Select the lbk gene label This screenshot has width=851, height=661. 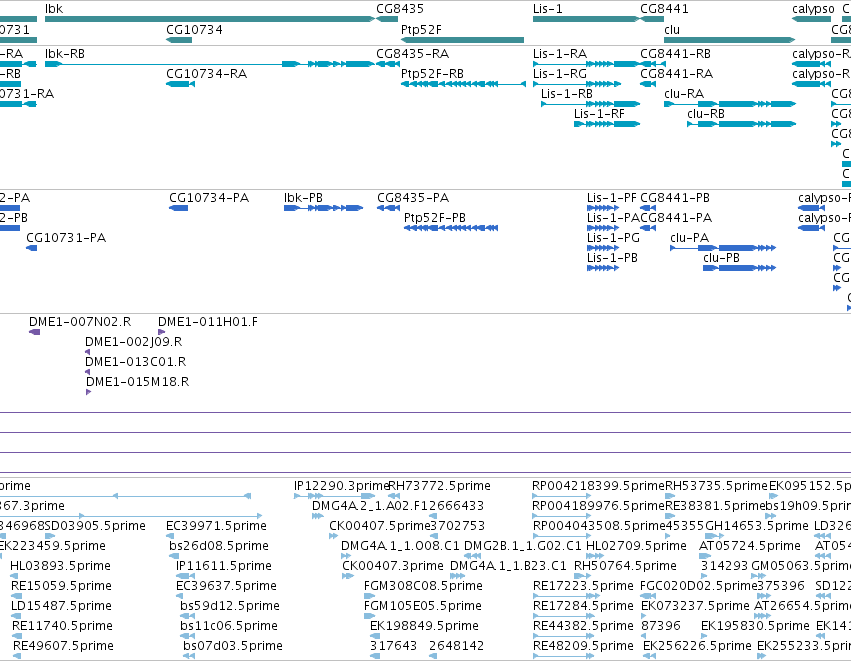pos(54,9)
